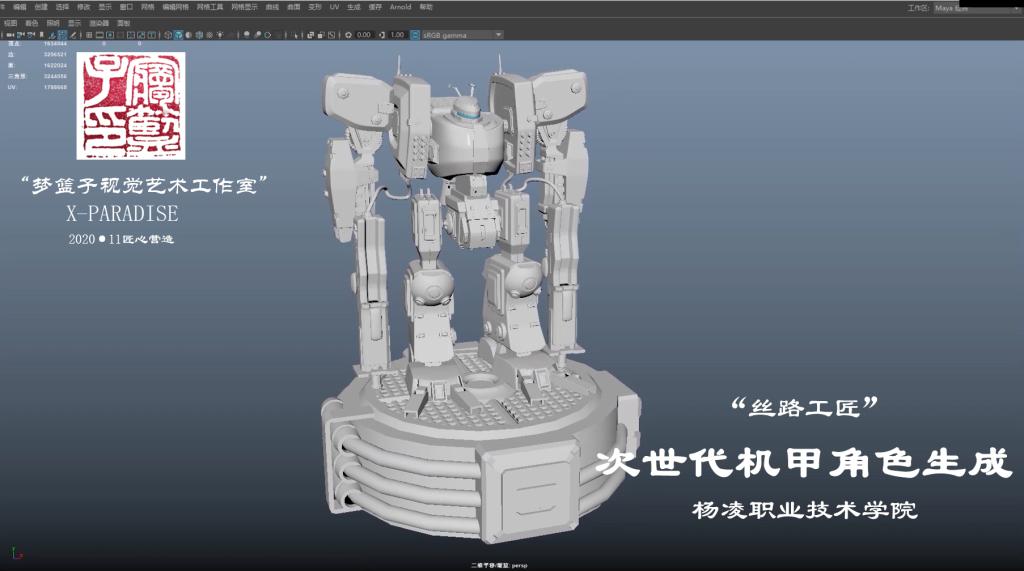The image size is (1024, 571).
Task: Open the UV menu in the menu bar
Action: 335,7
